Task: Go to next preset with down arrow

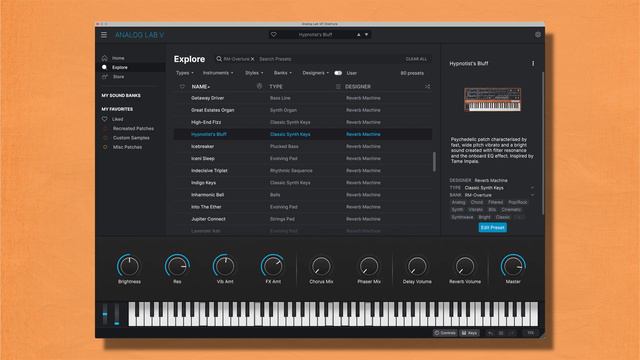Action: click(367, 35)
